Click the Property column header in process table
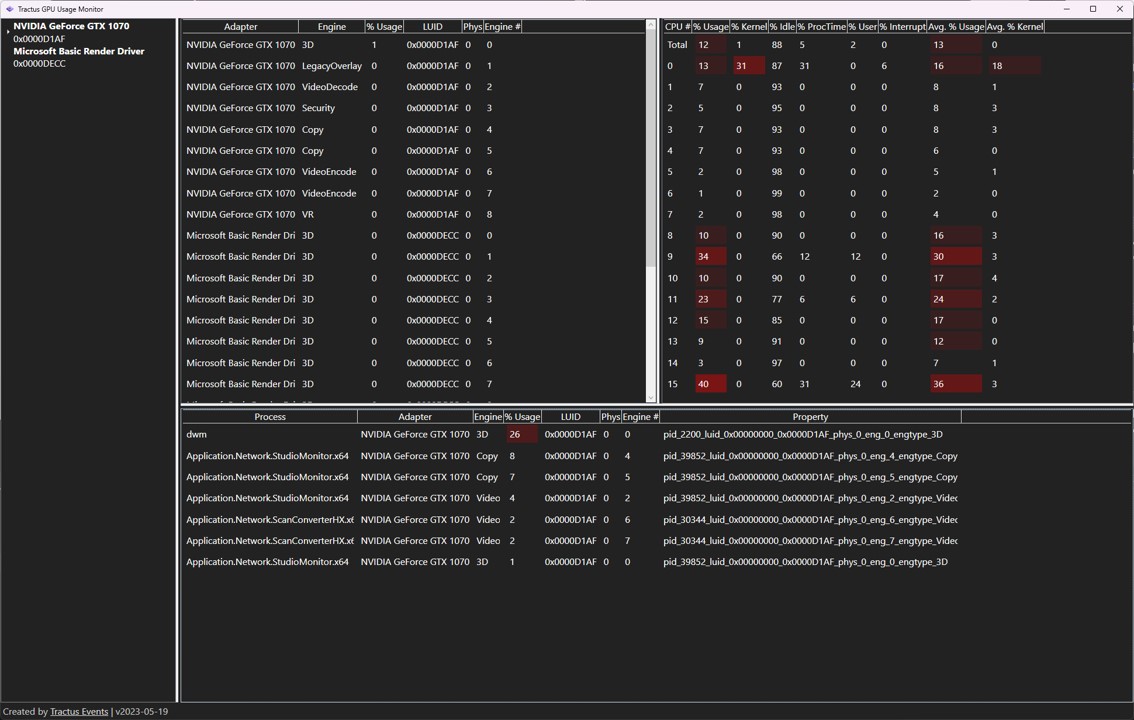Image resolution: width=1134 pixels, height=720 pixels. point(810,417)
